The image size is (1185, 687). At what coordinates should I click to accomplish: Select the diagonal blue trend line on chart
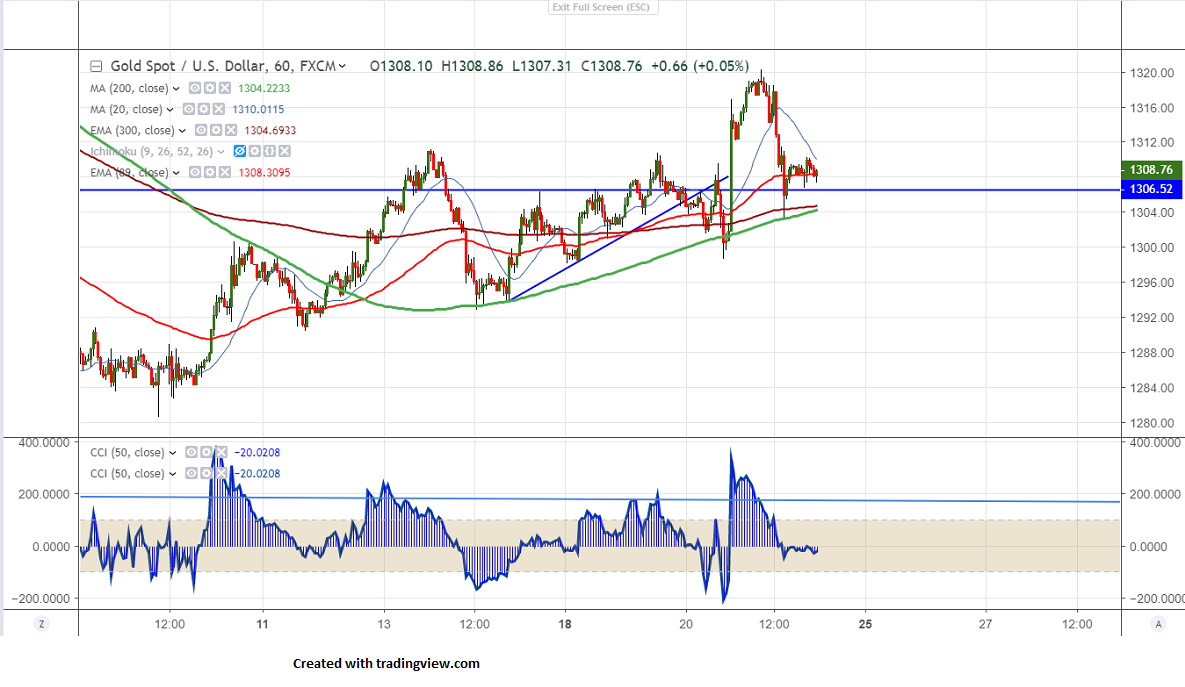click(x=620, y=238)
